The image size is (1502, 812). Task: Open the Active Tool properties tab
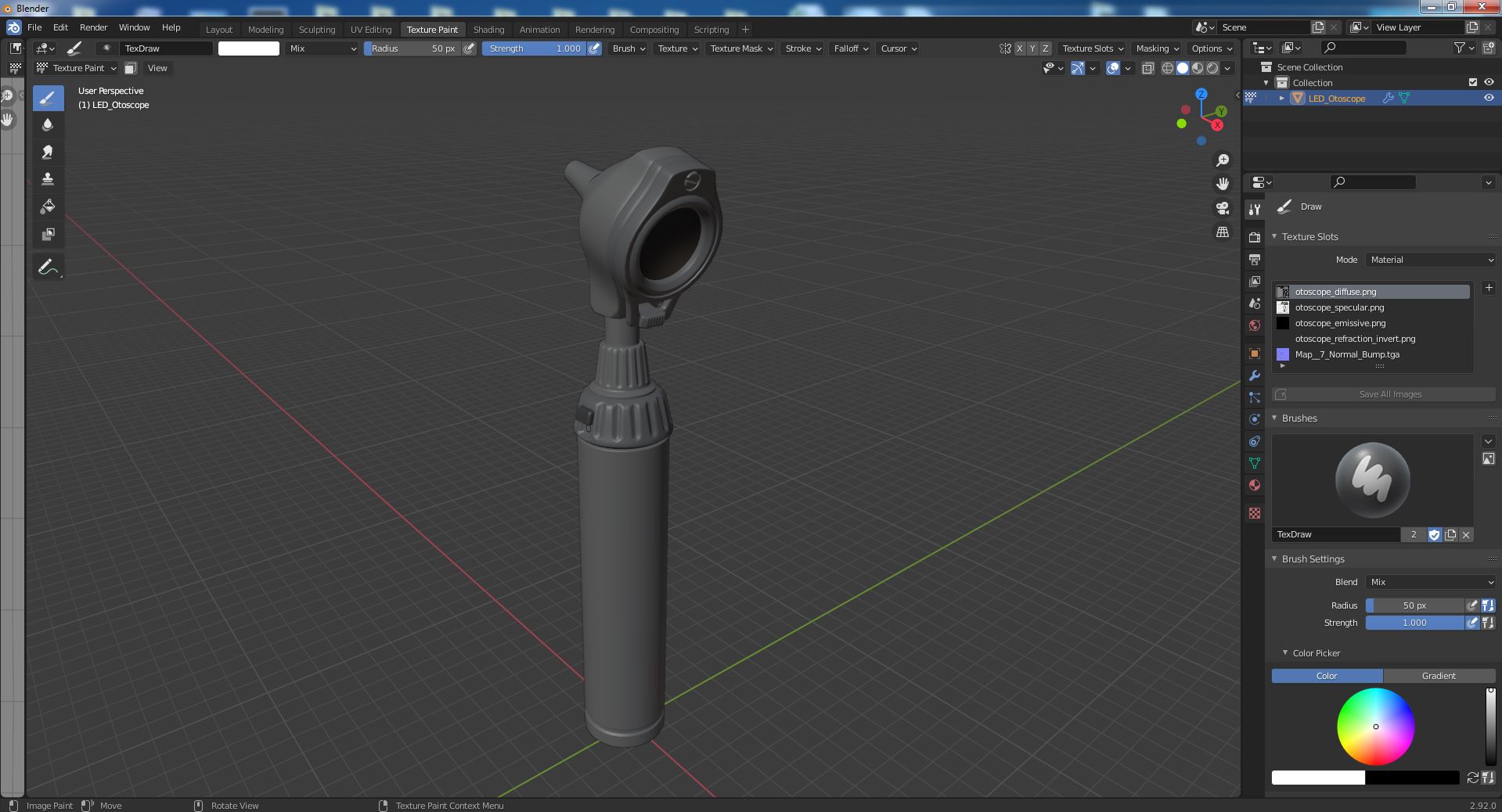pos(1255,209)
